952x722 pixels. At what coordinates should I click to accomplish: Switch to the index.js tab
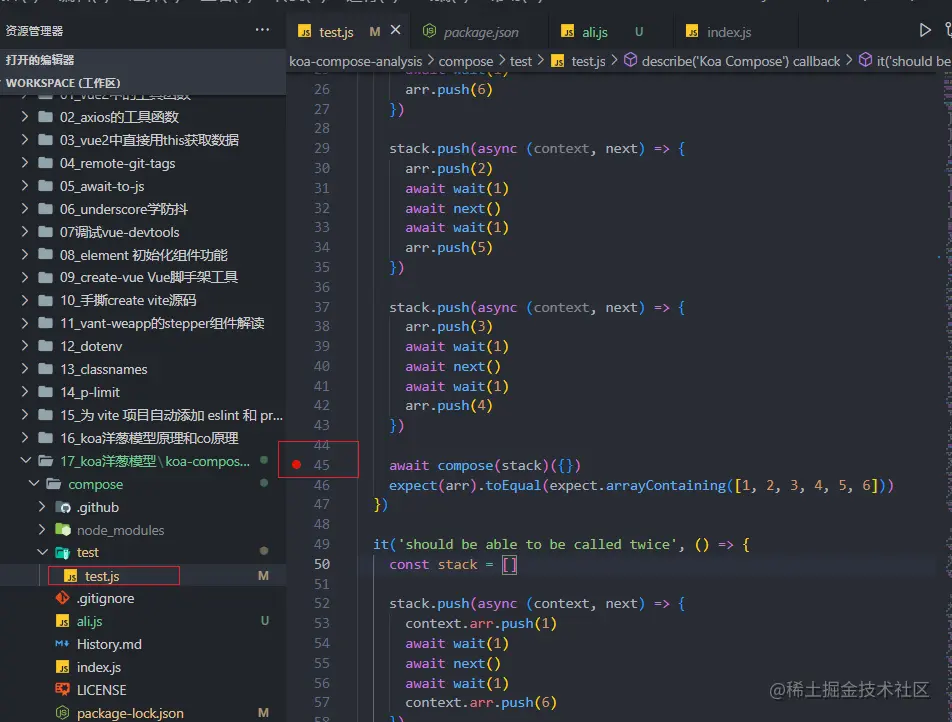click(729, 32)
